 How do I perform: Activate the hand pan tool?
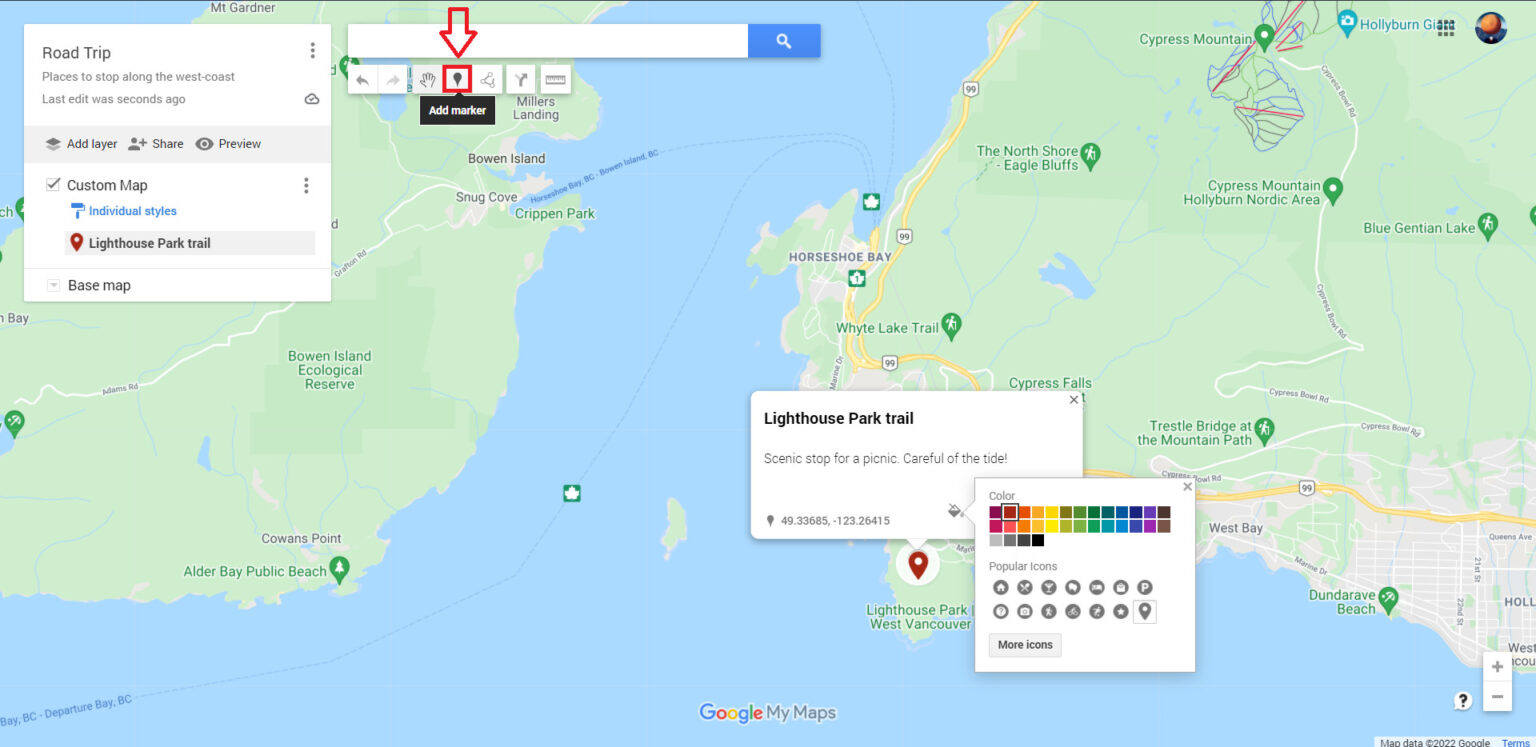(x=427, y=78)
